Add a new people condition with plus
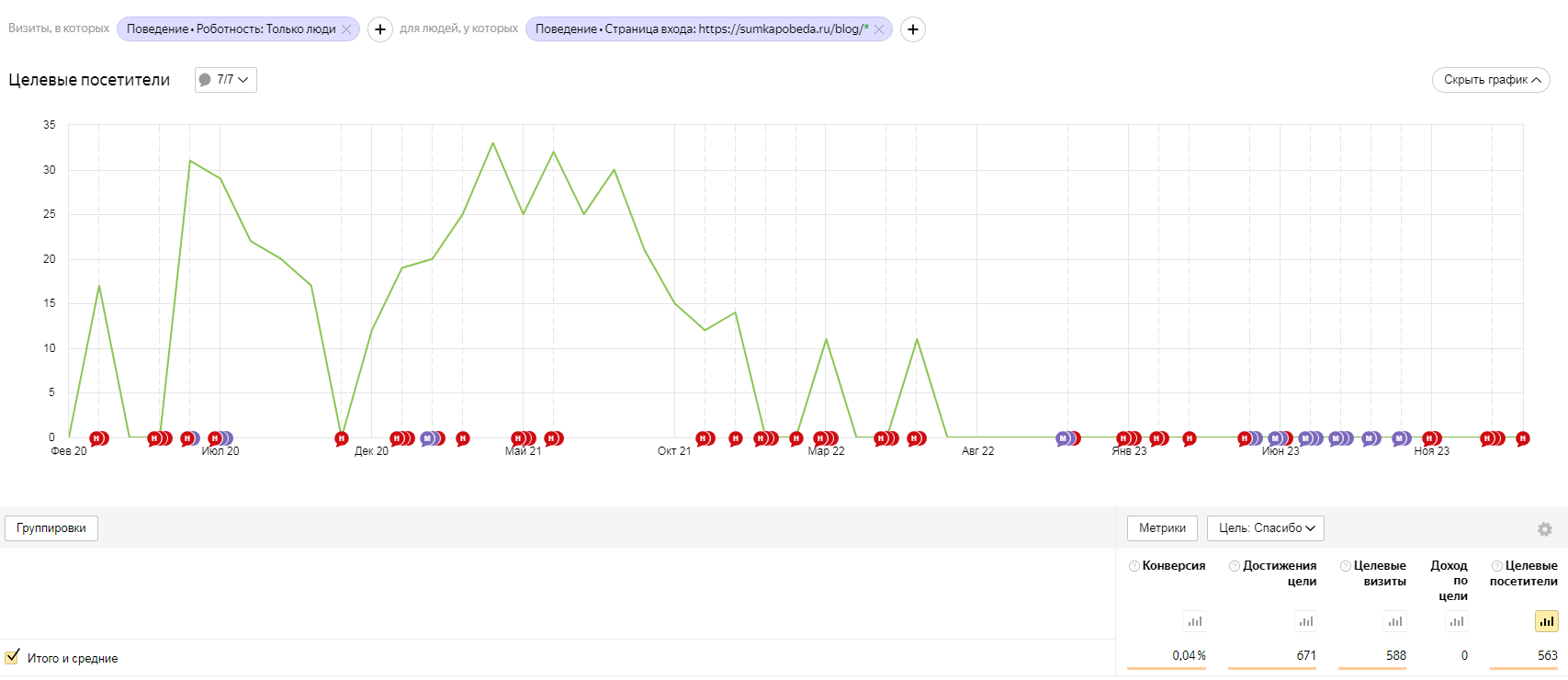Viewport: 1568px width, 680px height. [912, 29]
